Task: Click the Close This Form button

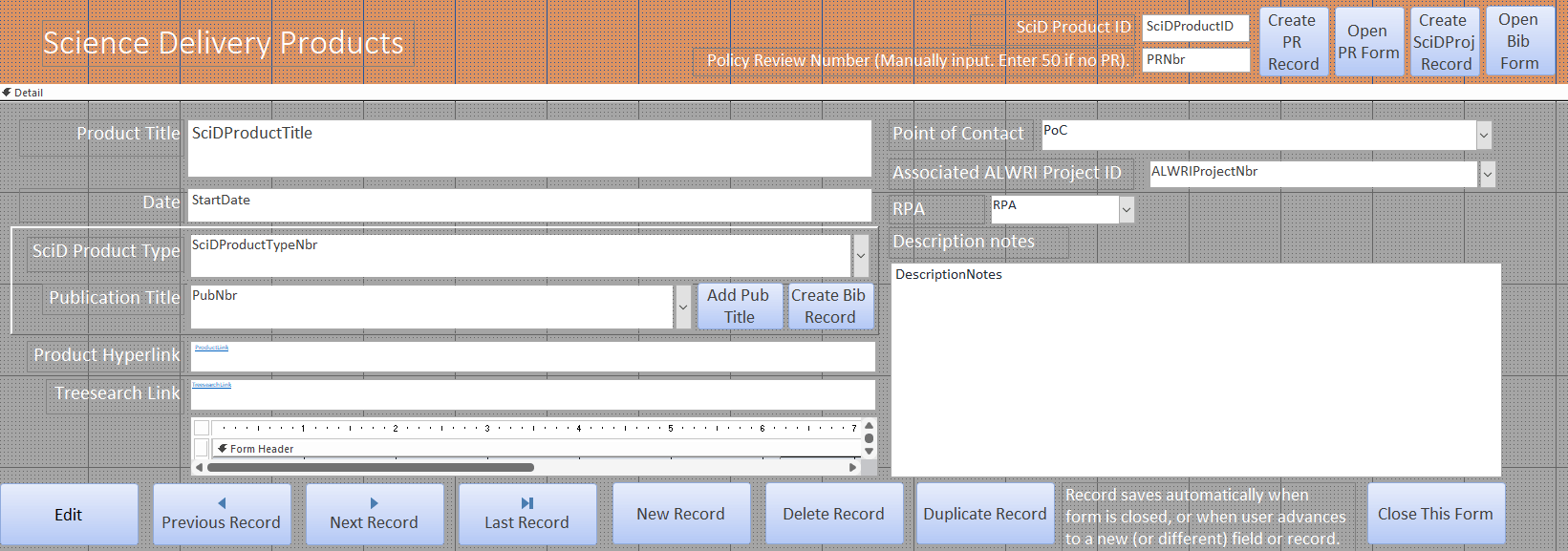Action: click(1436, 514)
